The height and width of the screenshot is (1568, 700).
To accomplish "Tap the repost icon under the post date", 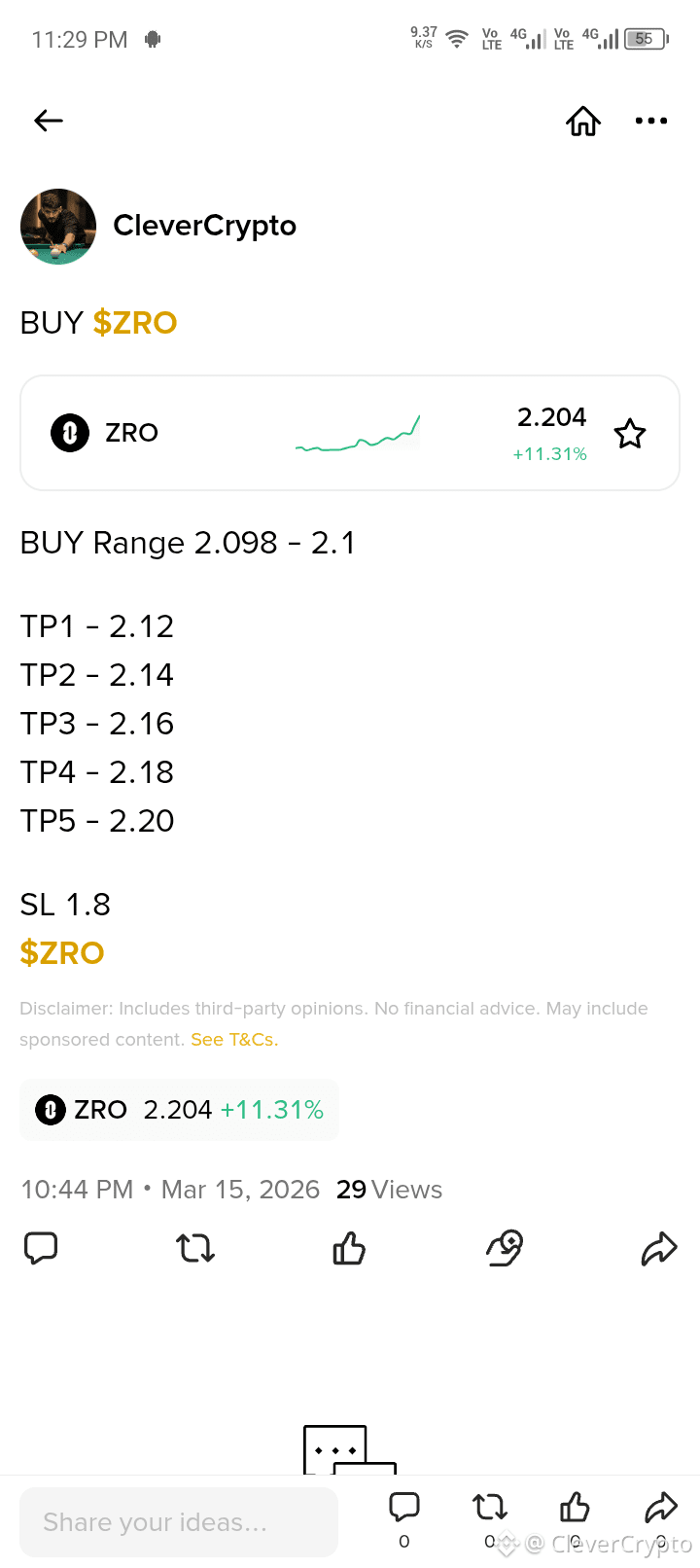I will click(x=195, y=1248).
